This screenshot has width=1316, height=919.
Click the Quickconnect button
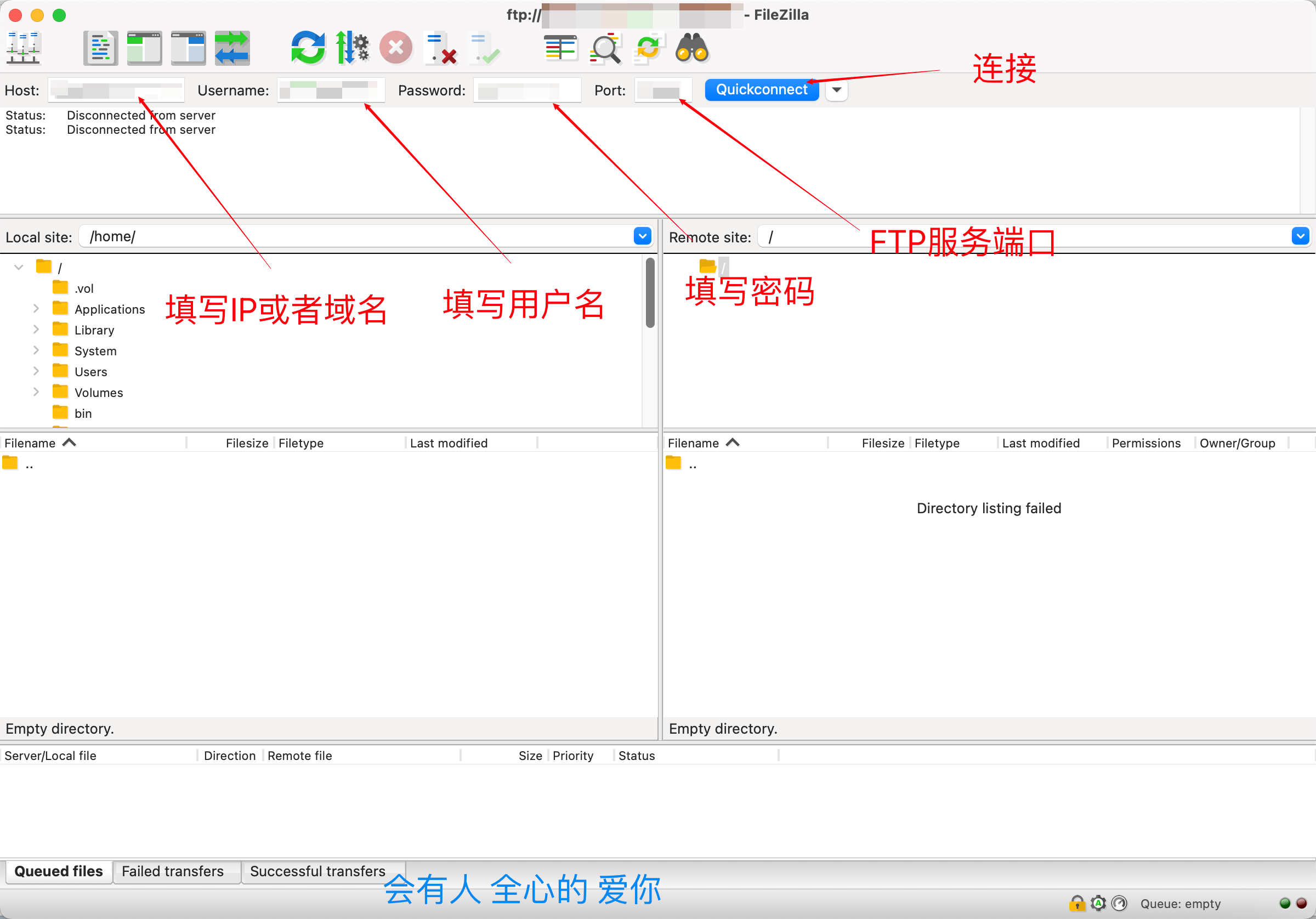click(x=761, y=90)
